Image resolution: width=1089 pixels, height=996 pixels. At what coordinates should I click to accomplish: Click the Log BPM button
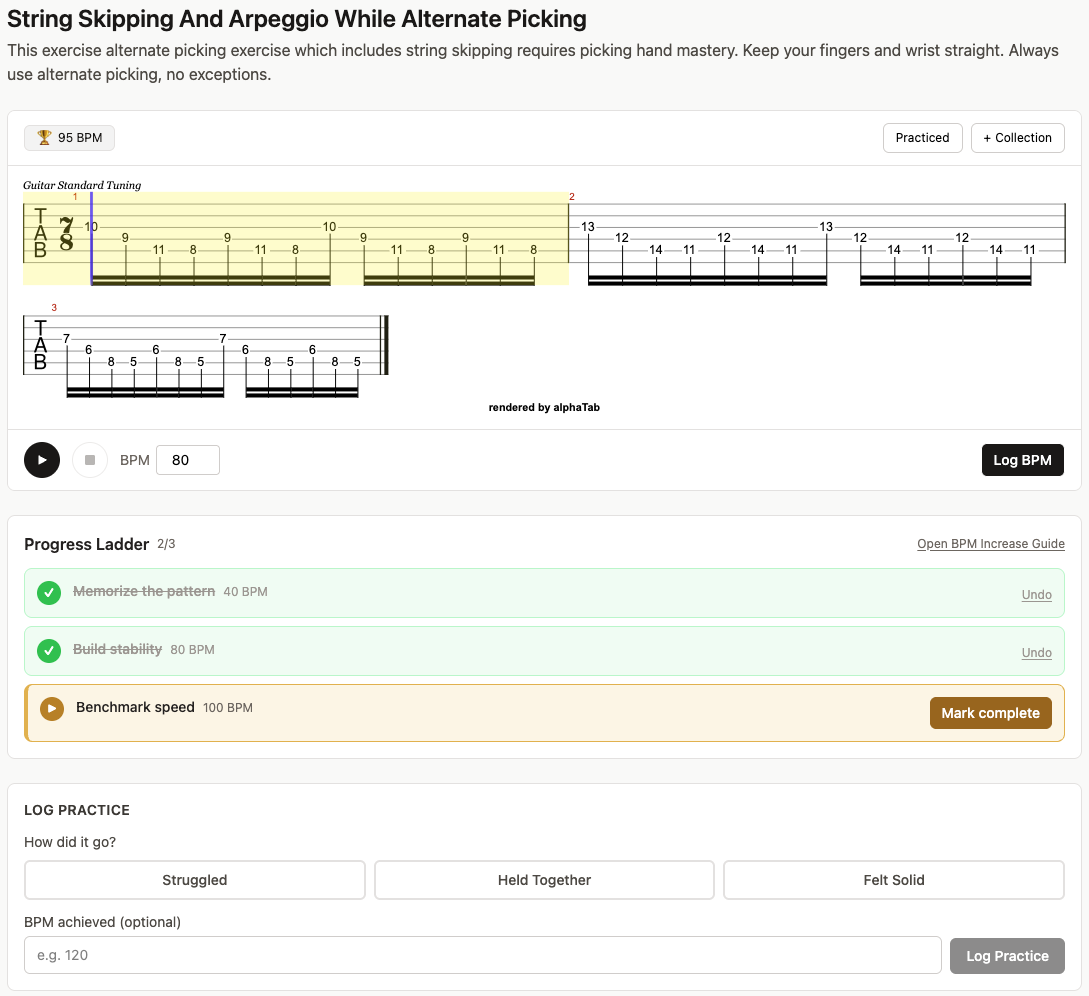[x=1022, y=459]
